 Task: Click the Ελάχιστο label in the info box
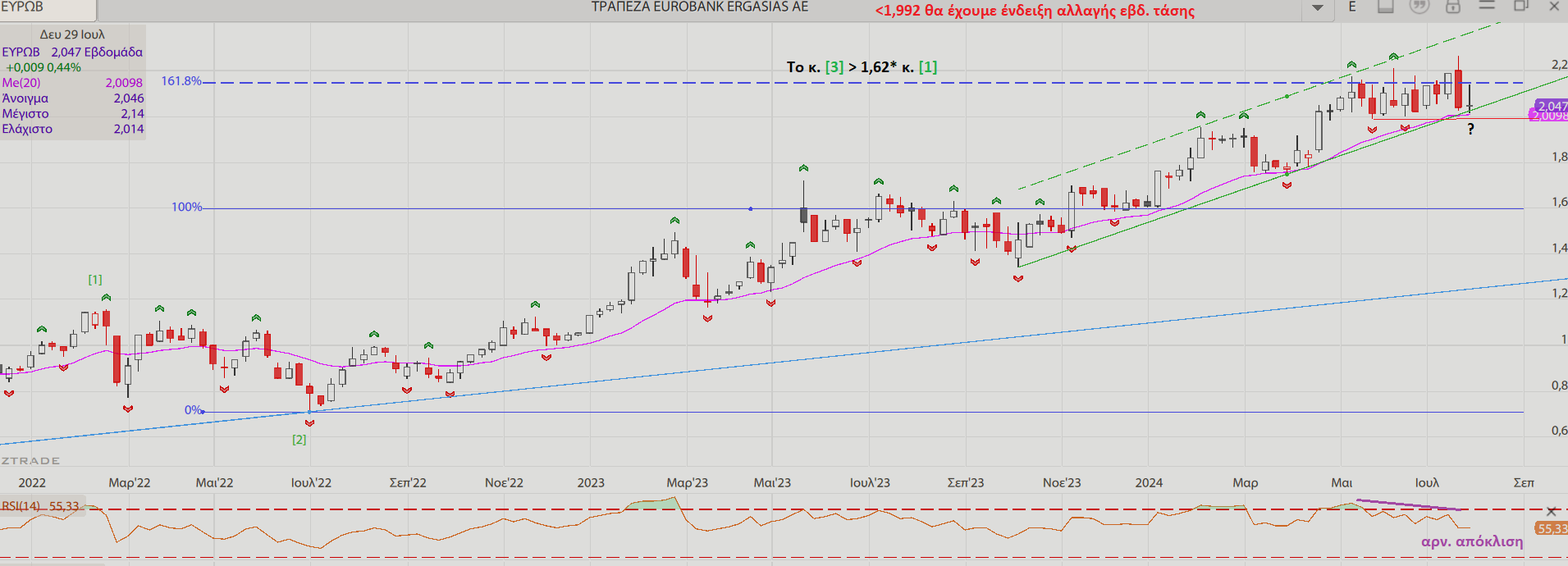point(27,129)
